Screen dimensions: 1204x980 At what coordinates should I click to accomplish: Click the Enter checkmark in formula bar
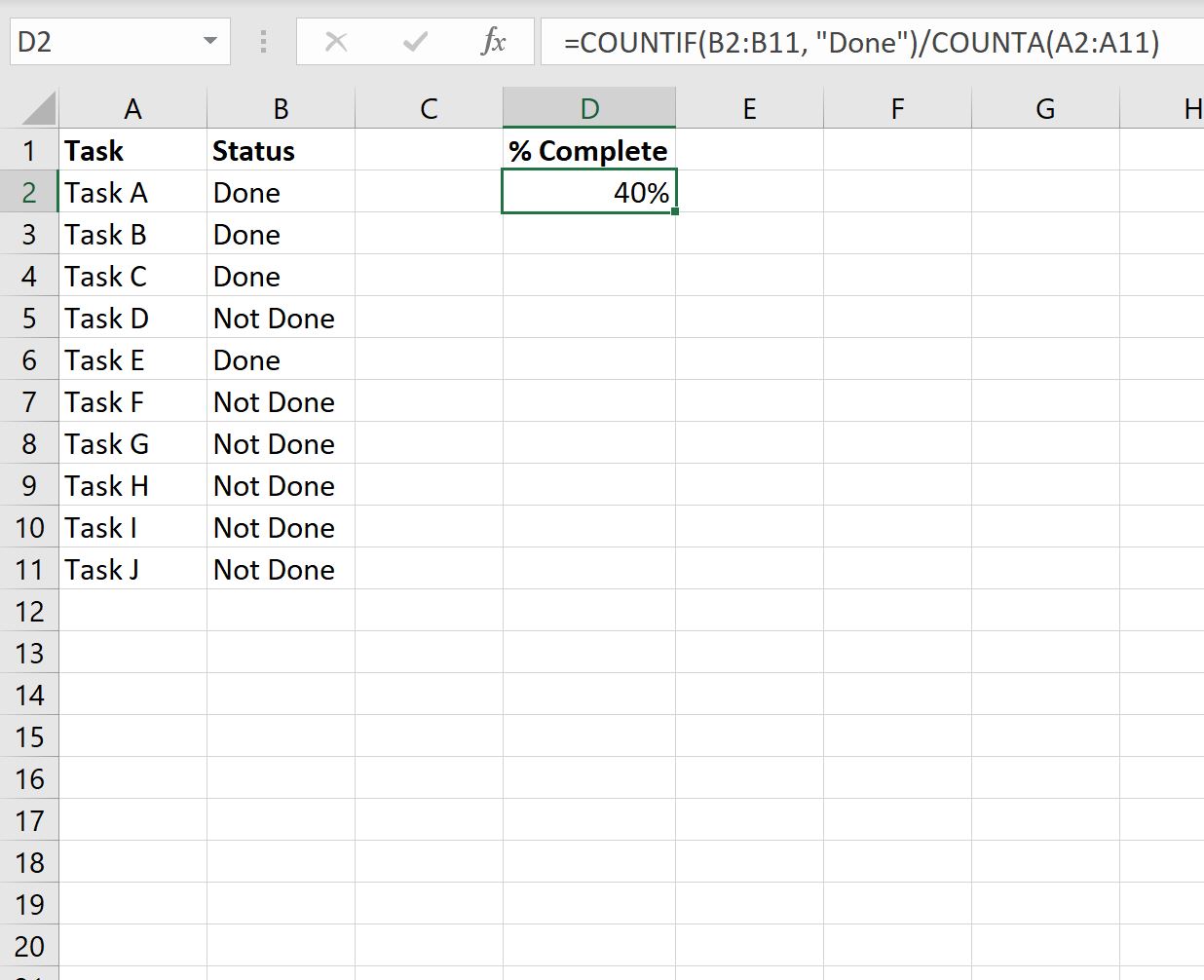tap(415, 41)
